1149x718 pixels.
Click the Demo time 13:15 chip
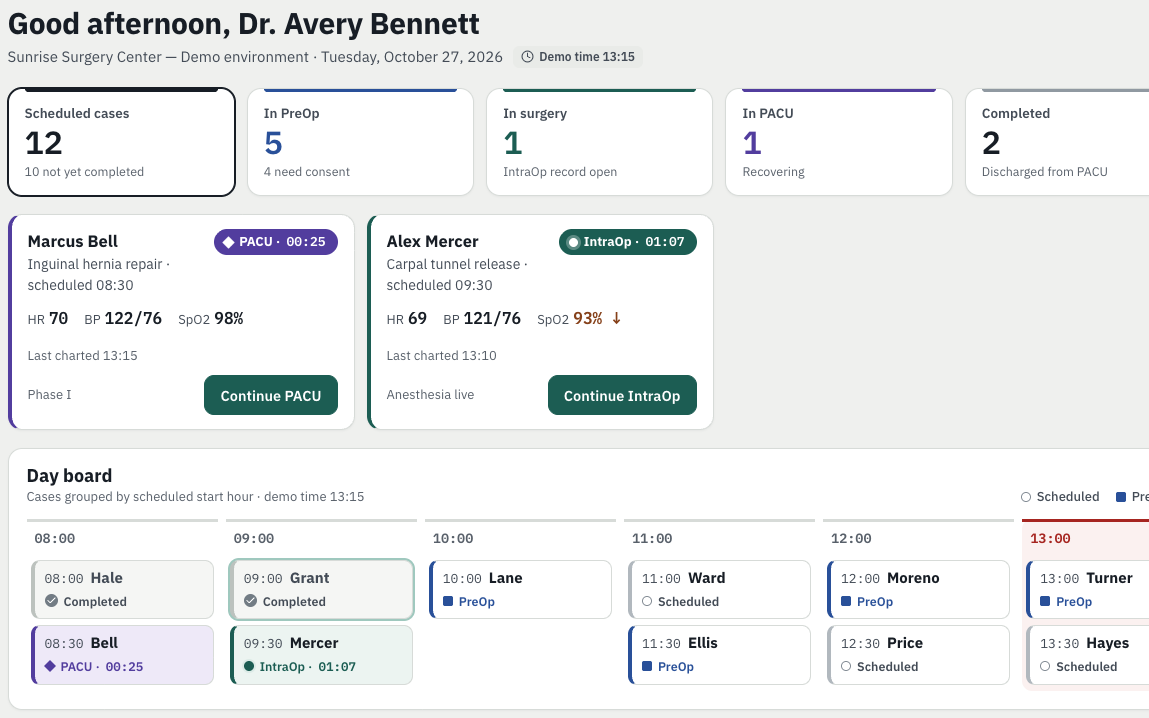coord(578,57)
